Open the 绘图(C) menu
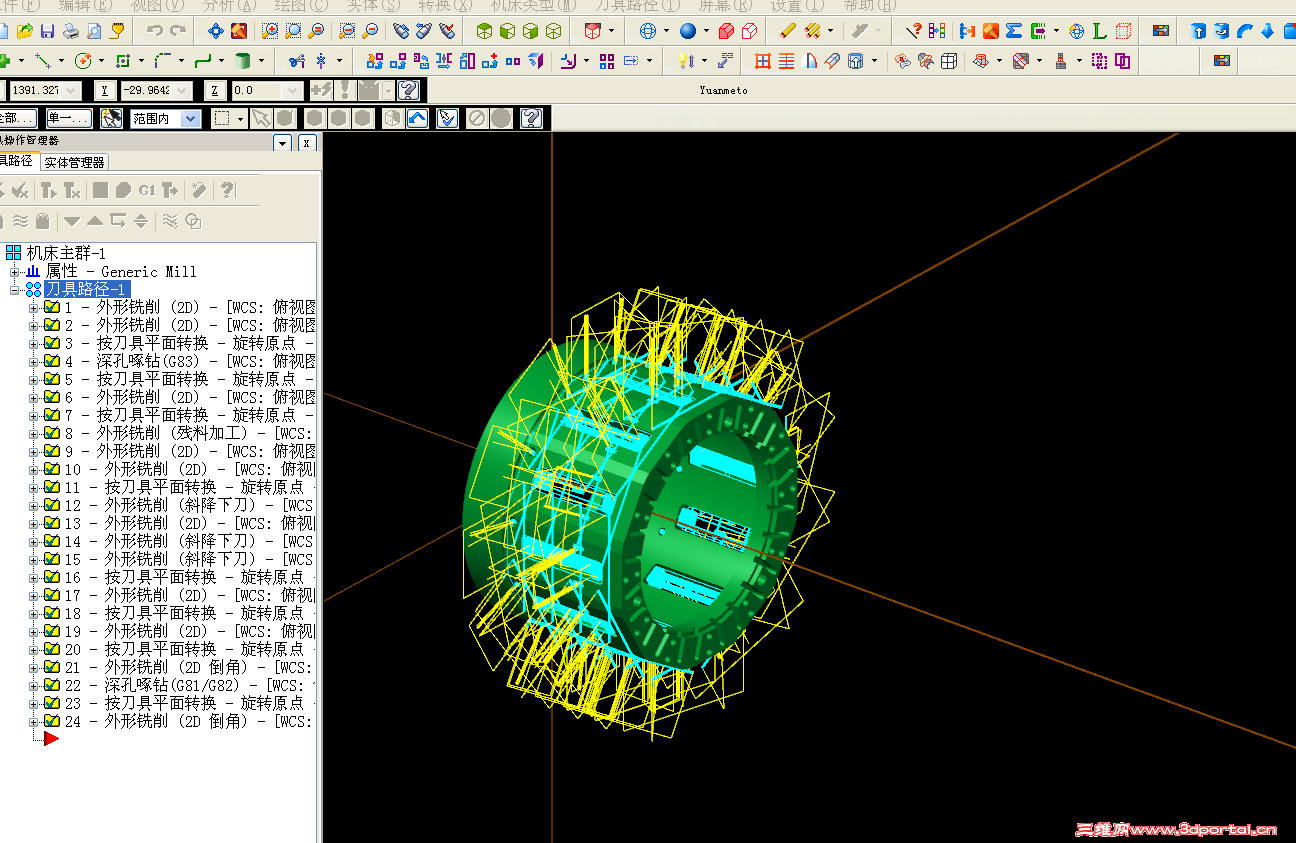The width and height of the screenshot is (1296, 843). point(301,6)
